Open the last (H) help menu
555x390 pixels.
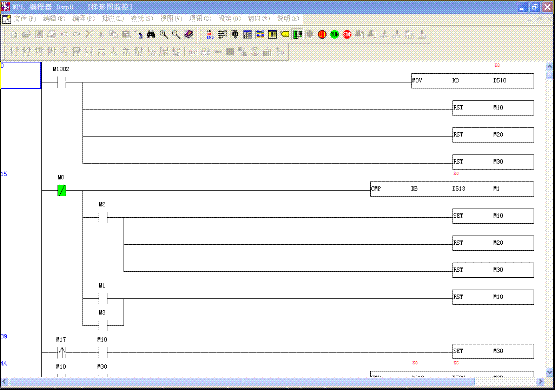[x=288, y=18]
